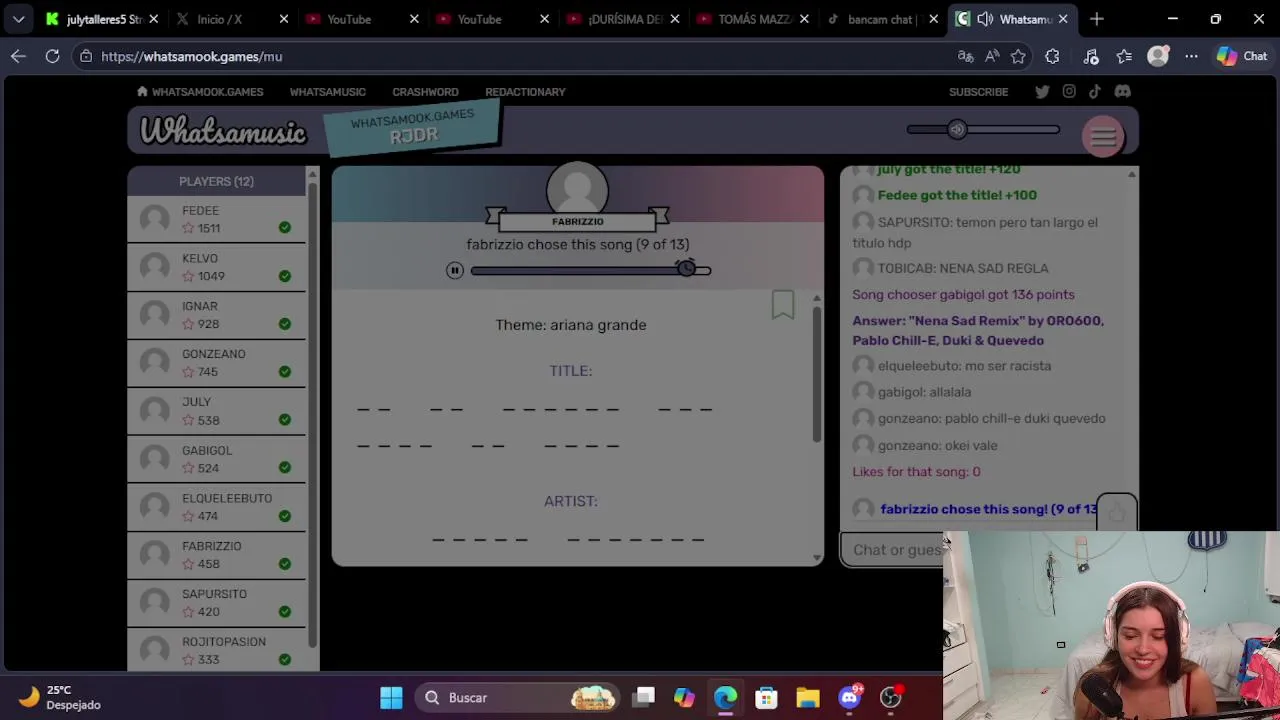
Task: Select player SAPURSITO in the list
Action: click(x=216, y=603)
